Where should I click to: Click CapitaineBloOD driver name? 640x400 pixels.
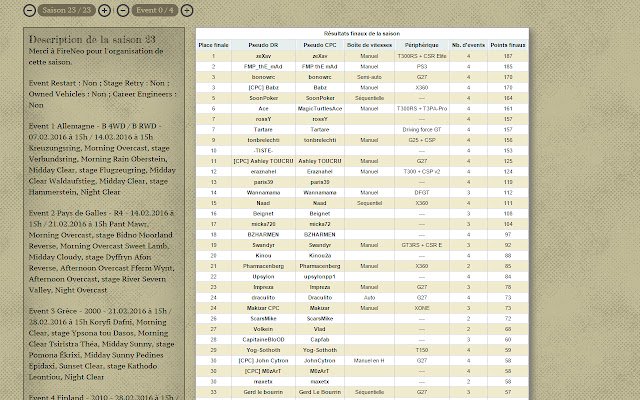click(x=263, y=340)
